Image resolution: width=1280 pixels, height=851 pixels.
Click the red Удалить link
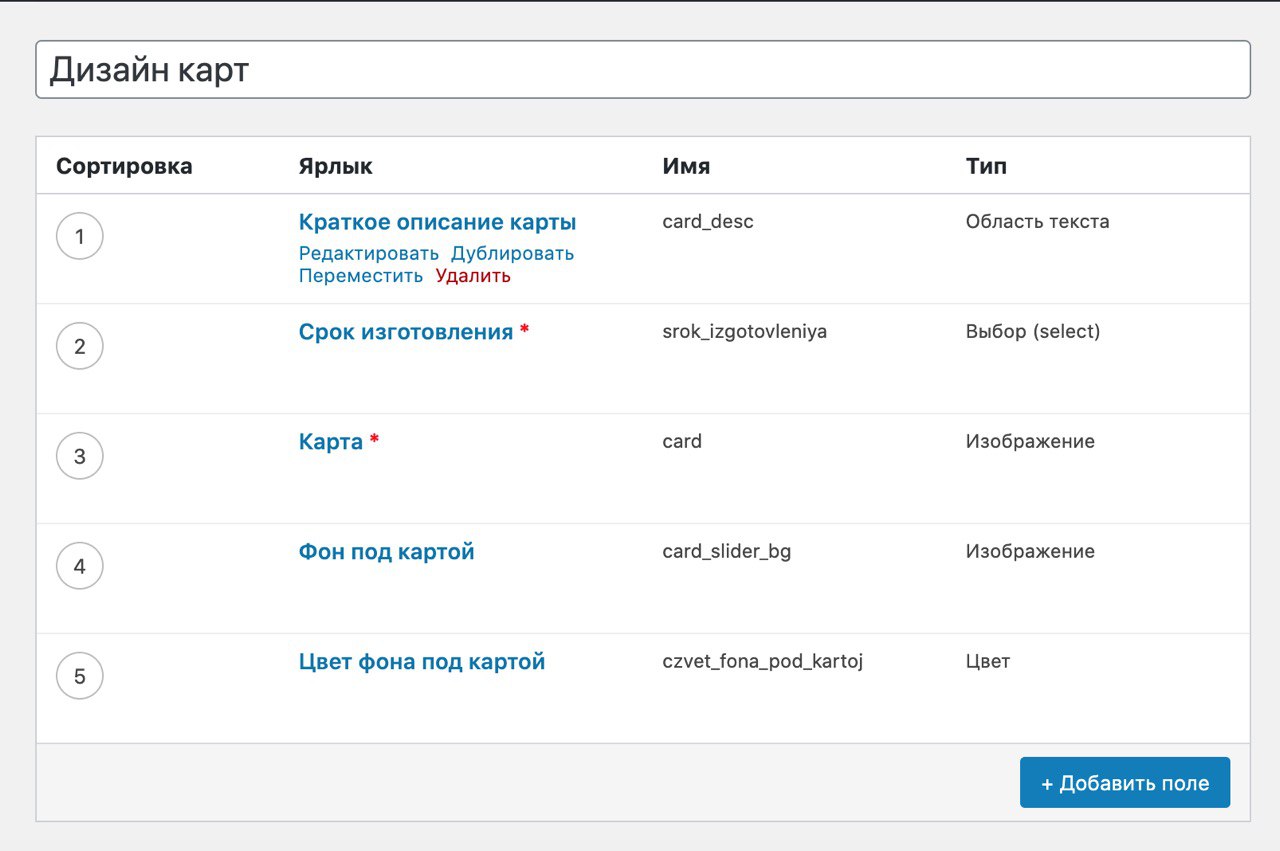pyautogui.click(x=473, y=276)
